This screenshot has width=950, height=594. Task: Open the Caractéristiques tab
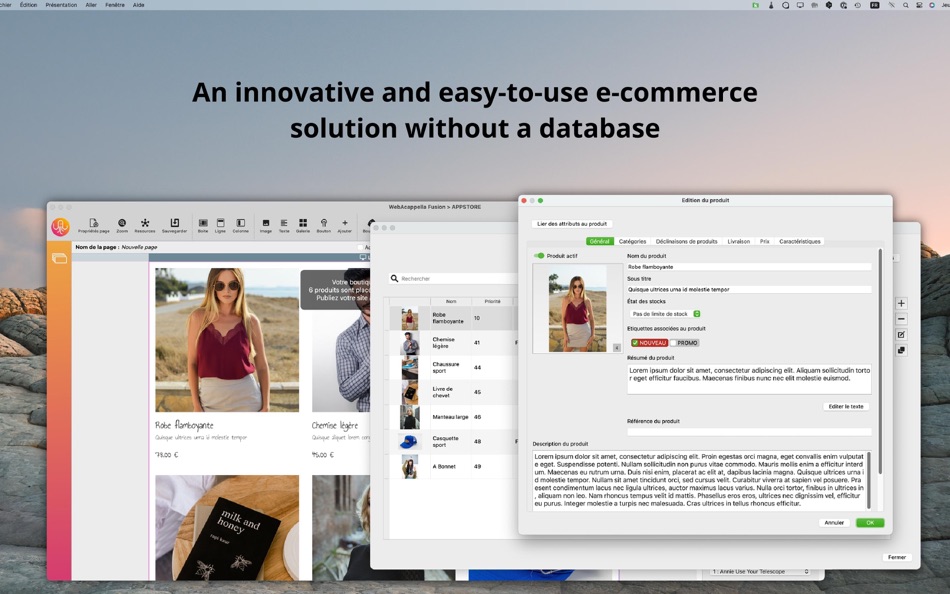(800, 241)
